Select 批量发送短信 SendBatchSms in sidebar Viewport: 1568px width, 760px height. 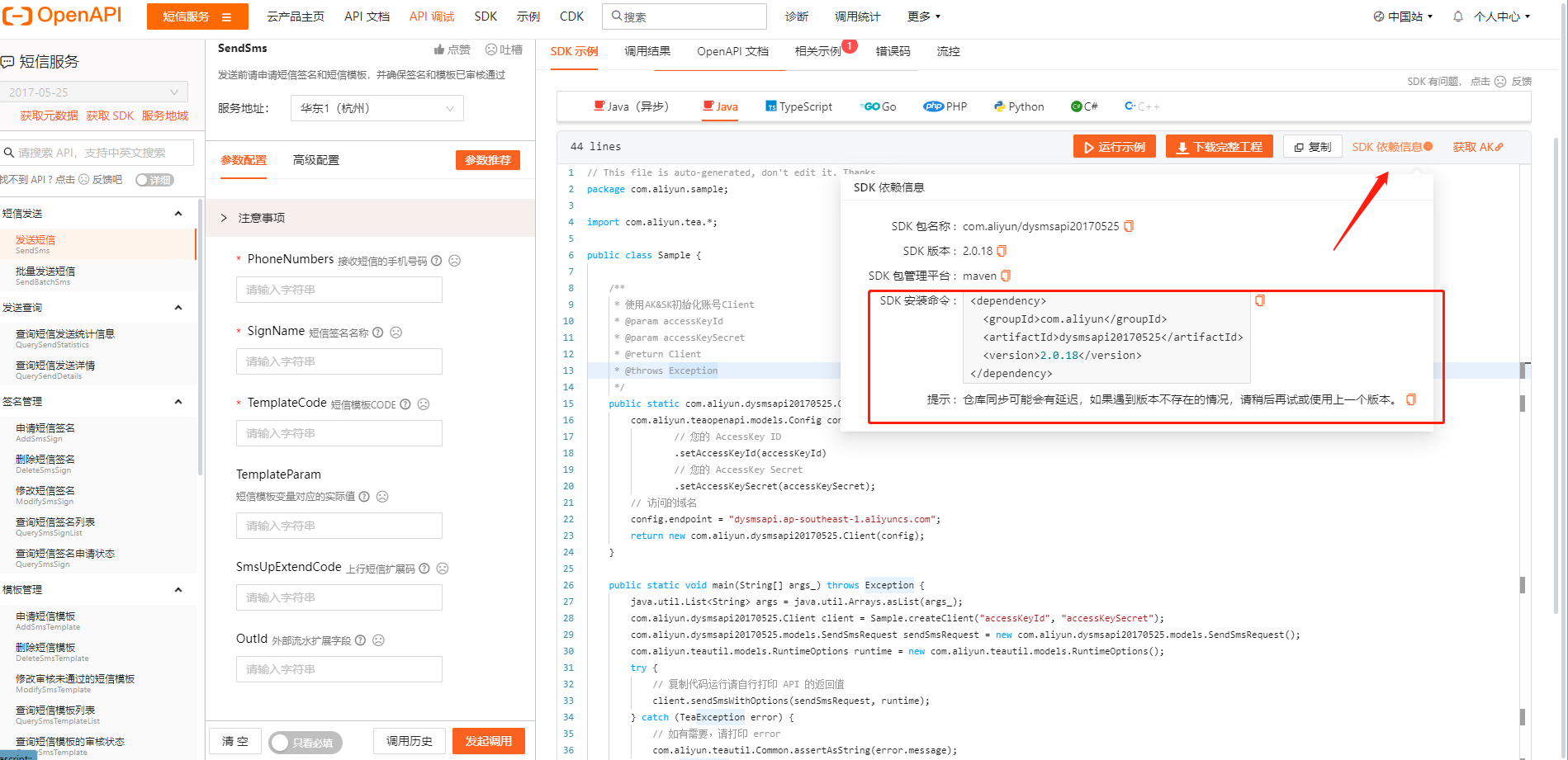tap(97, 276)
